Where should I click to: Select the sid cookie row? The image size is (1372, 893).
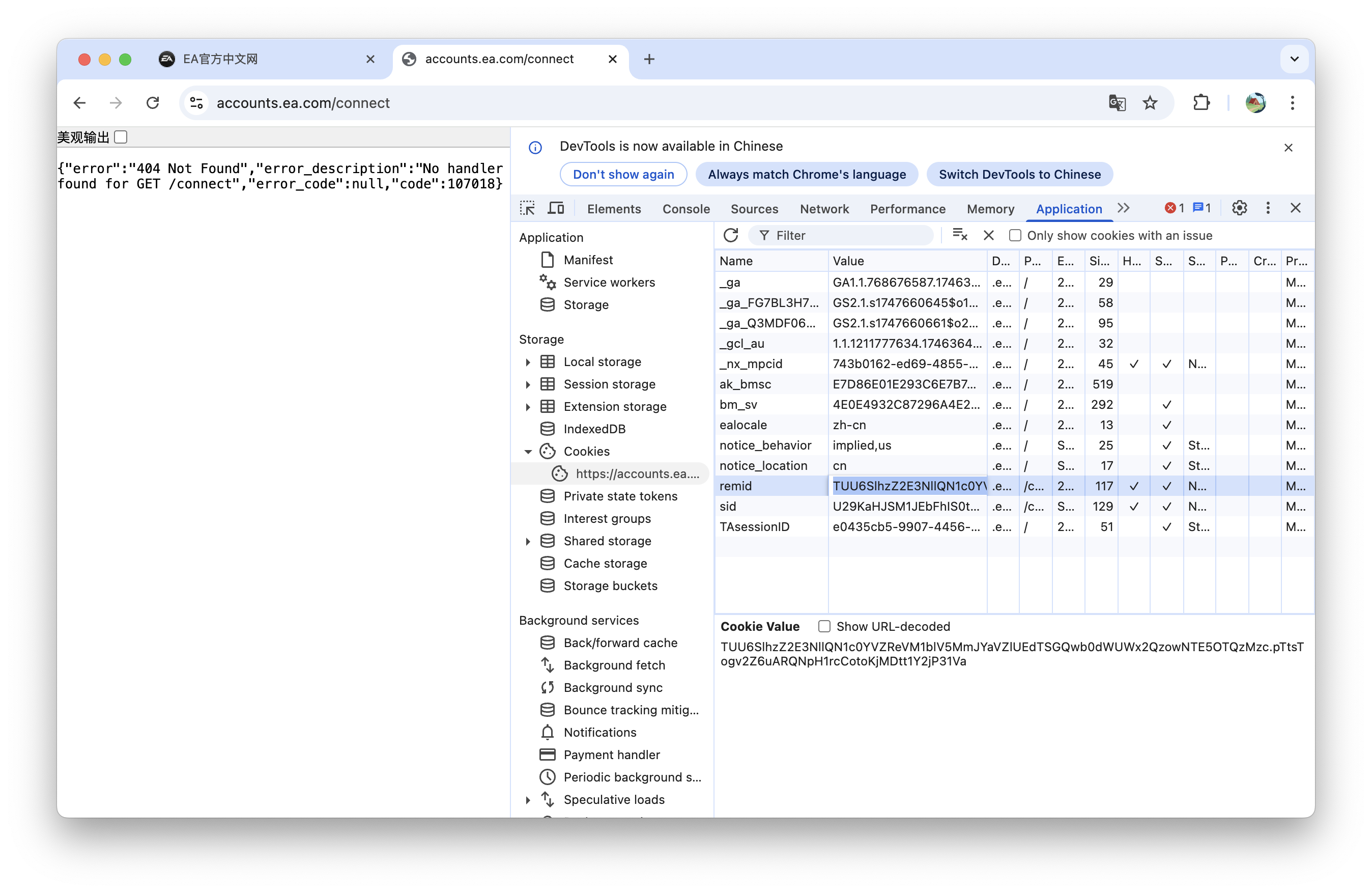[x=1014, y=507]
